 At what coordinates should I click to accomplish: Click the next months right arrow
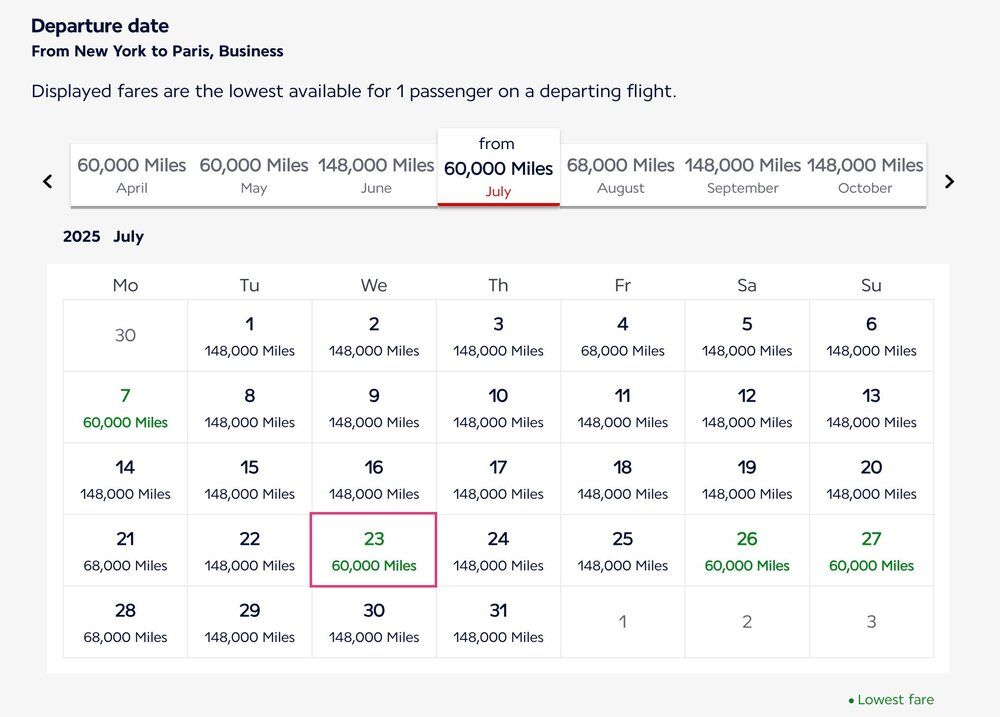[x=949, y=181]
